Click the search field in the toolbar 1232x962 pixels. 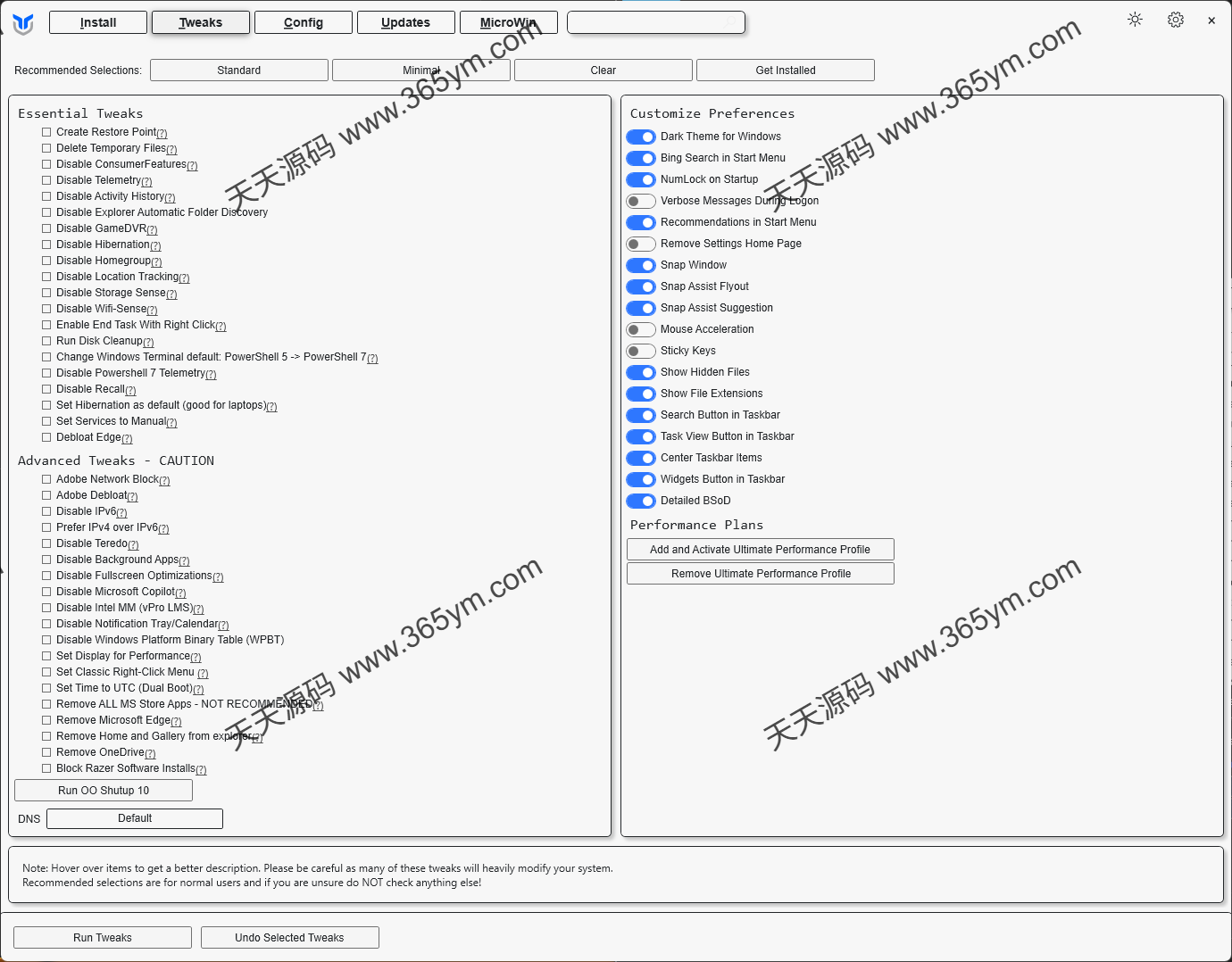point(656,22)
